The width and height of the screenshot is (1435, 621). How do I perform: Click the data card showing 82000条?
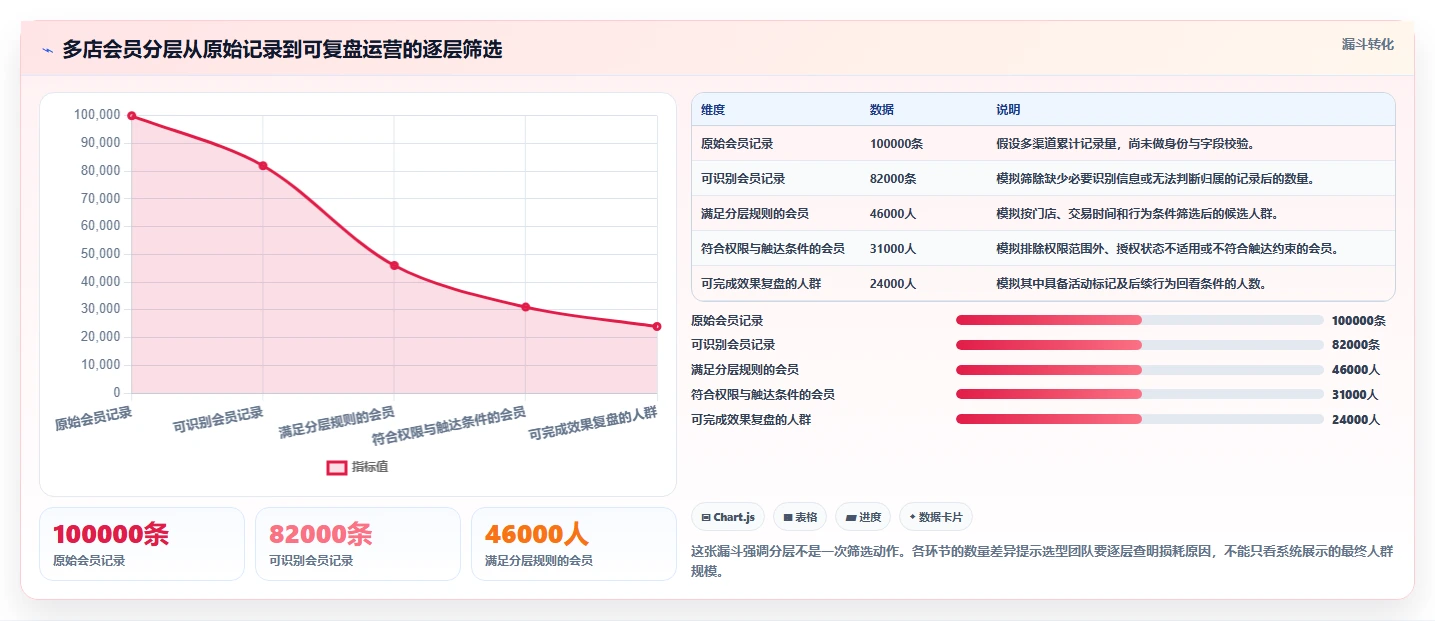tap(358, 544)
